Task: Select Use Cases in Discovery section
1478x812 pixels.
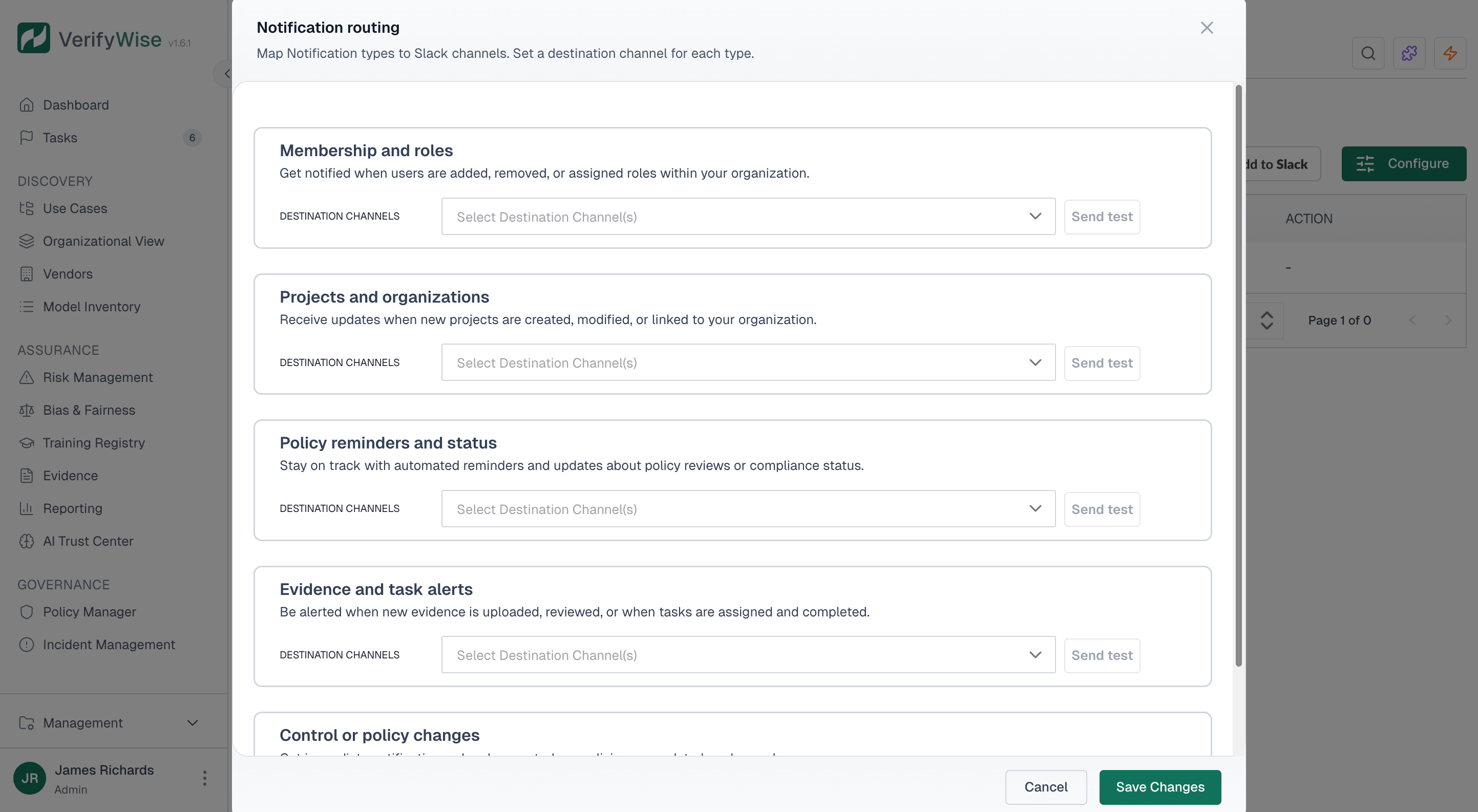Action: click(75, 208)
